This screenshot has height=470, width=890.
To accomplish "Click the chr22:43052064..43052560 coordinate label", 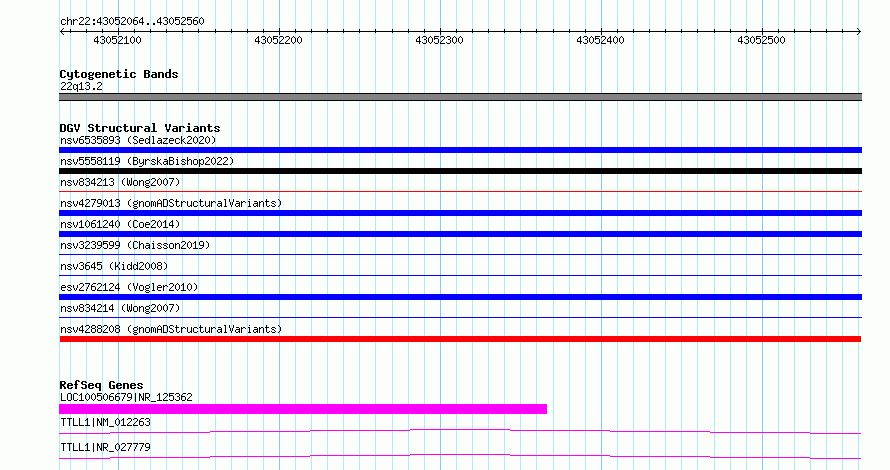I will pyautogui.click(x=132, y=21).
